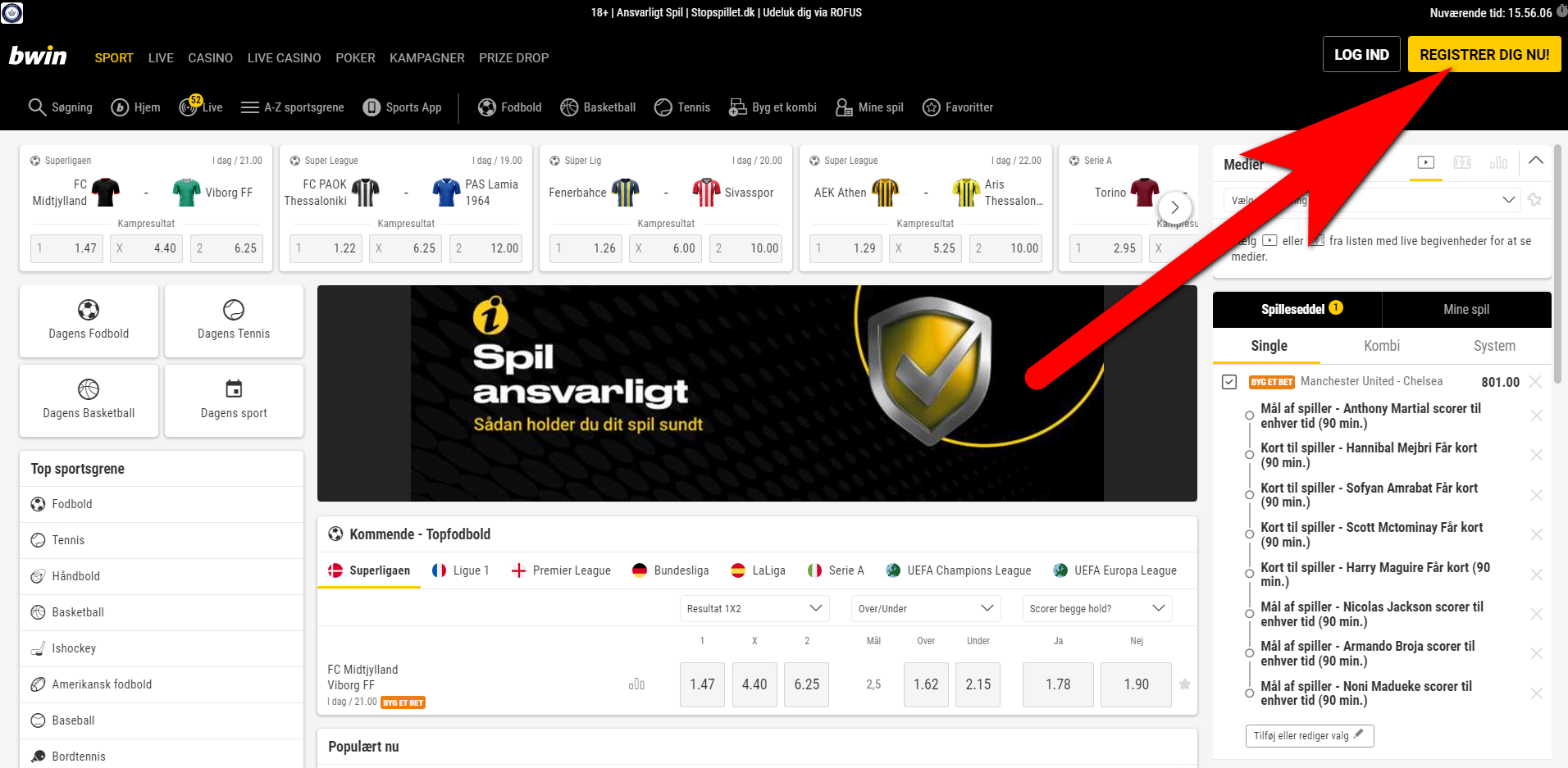The image size is (1568, 768).
Task: Open Tennis in top navigation bar
Action: click(682, 107)
